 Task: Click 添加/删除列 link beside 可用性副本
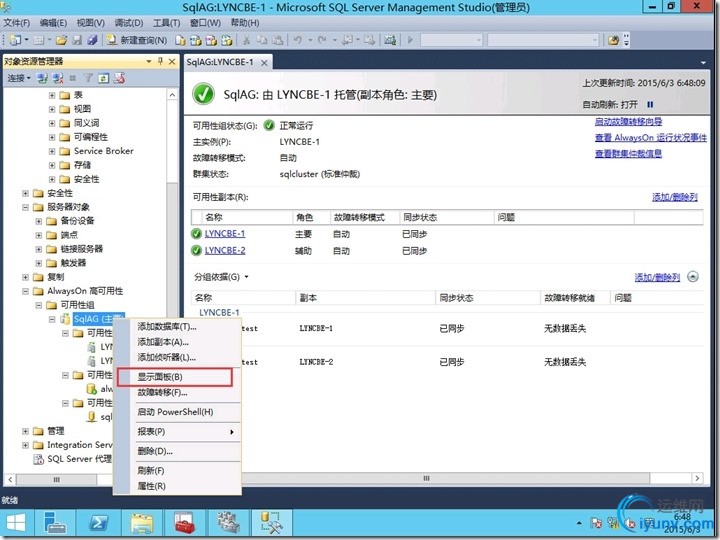tap(675, 197)
